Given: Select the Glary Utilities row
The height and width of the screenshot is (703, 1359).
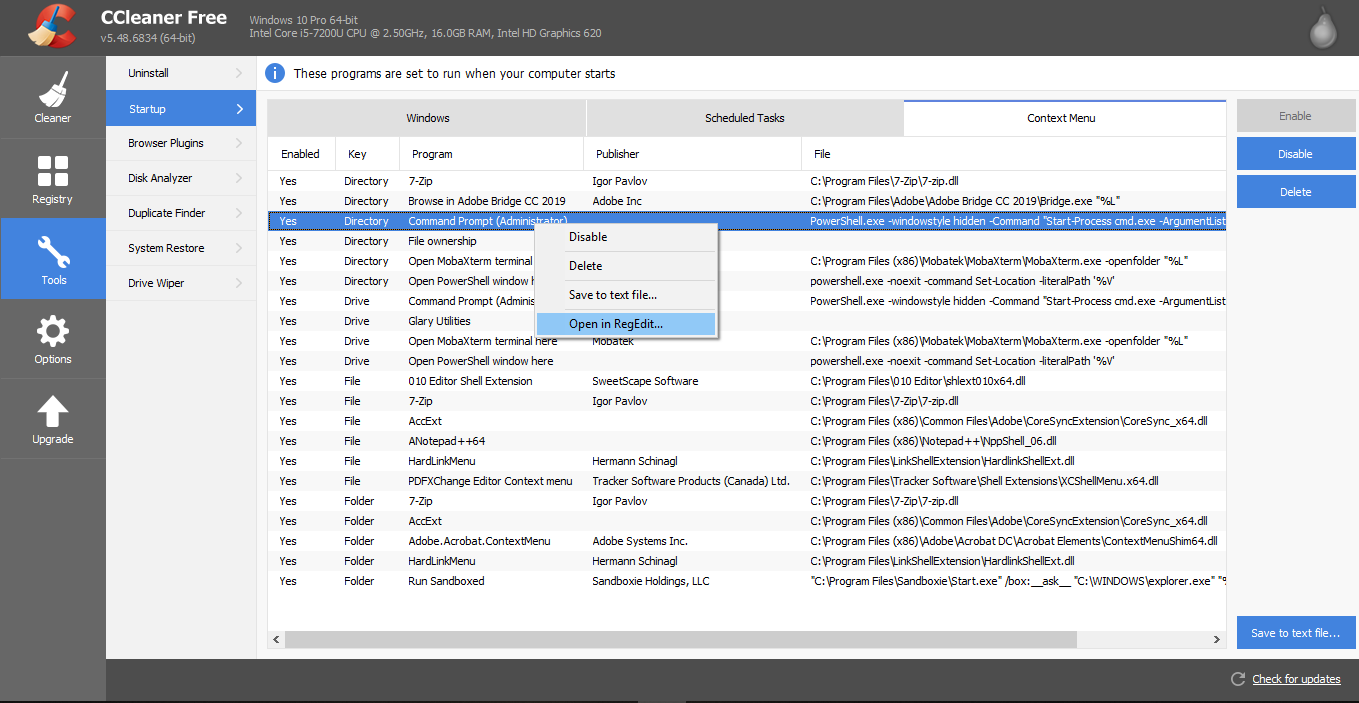Looking at the screenshot, I should tap(746, 321).
